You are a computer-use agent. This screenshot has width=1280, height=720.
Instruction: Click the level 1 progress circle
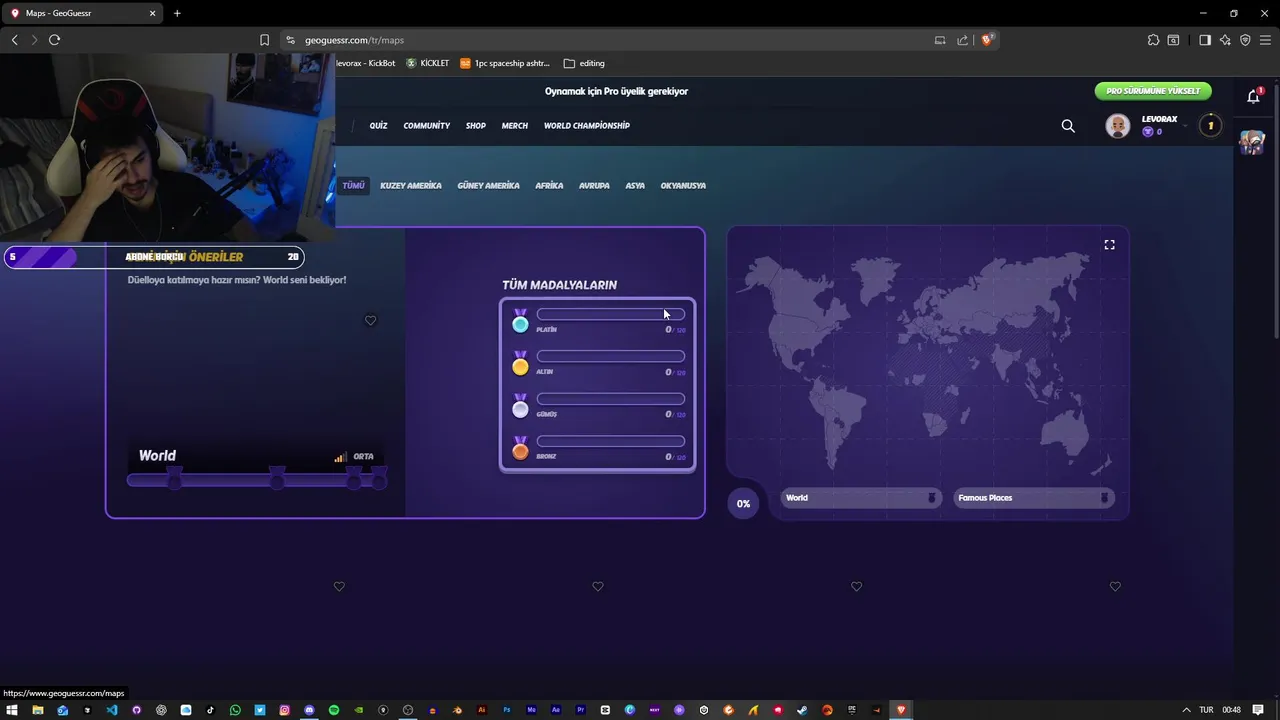coord(1210,126)
